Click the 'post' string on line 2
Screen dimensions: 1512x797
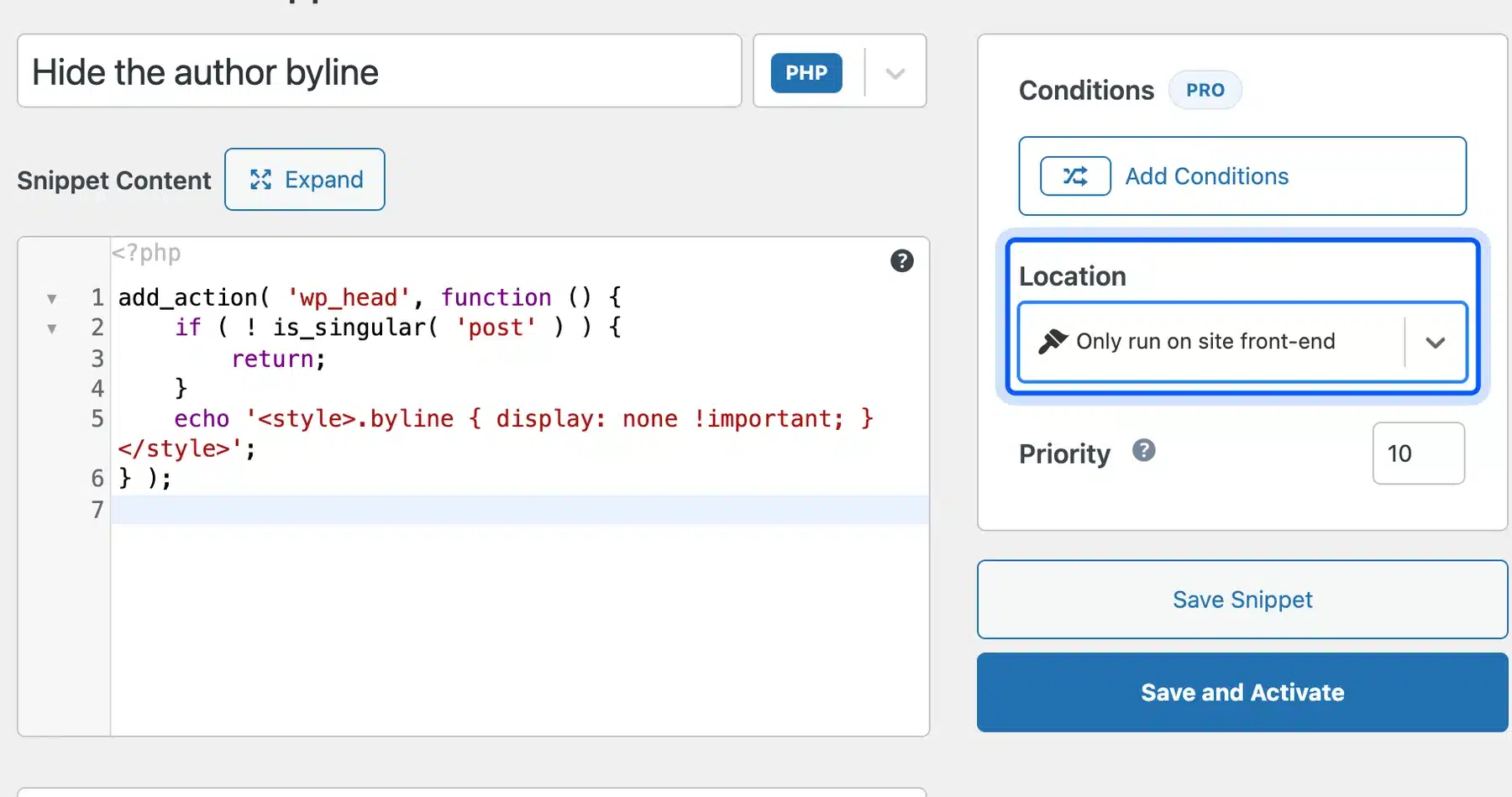pos(496,328)
